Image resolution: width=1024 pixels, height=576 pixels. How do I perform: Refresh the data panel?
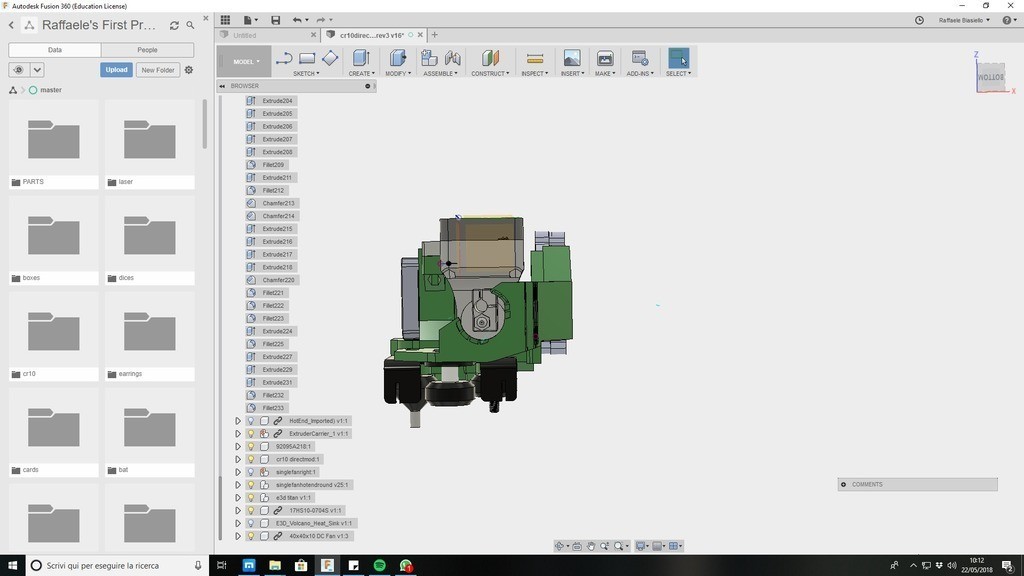point(174,25)
